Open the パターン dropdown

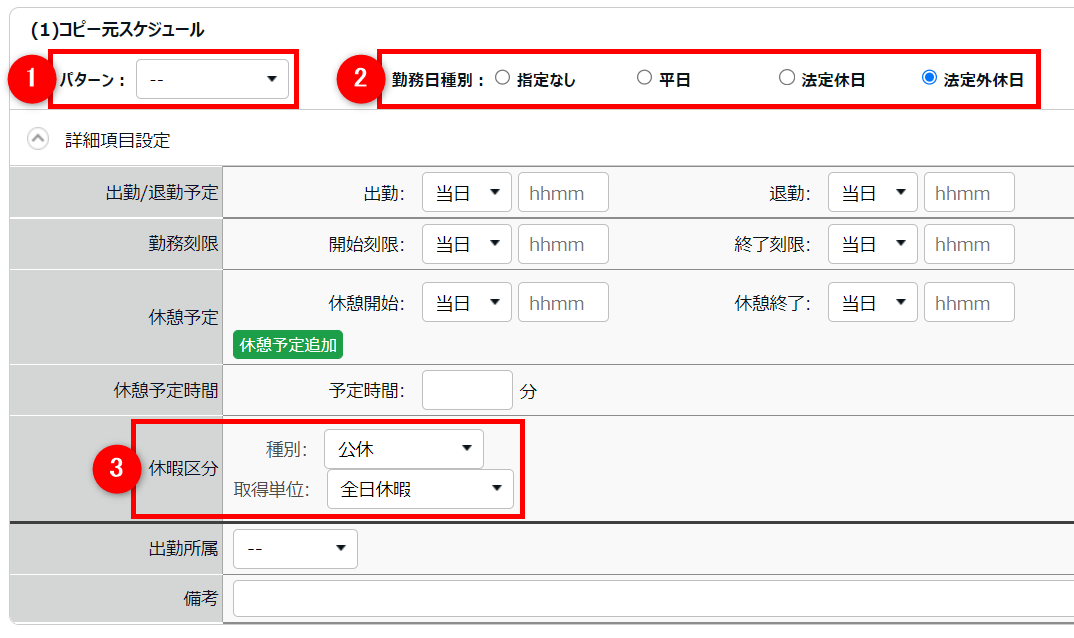212,79
